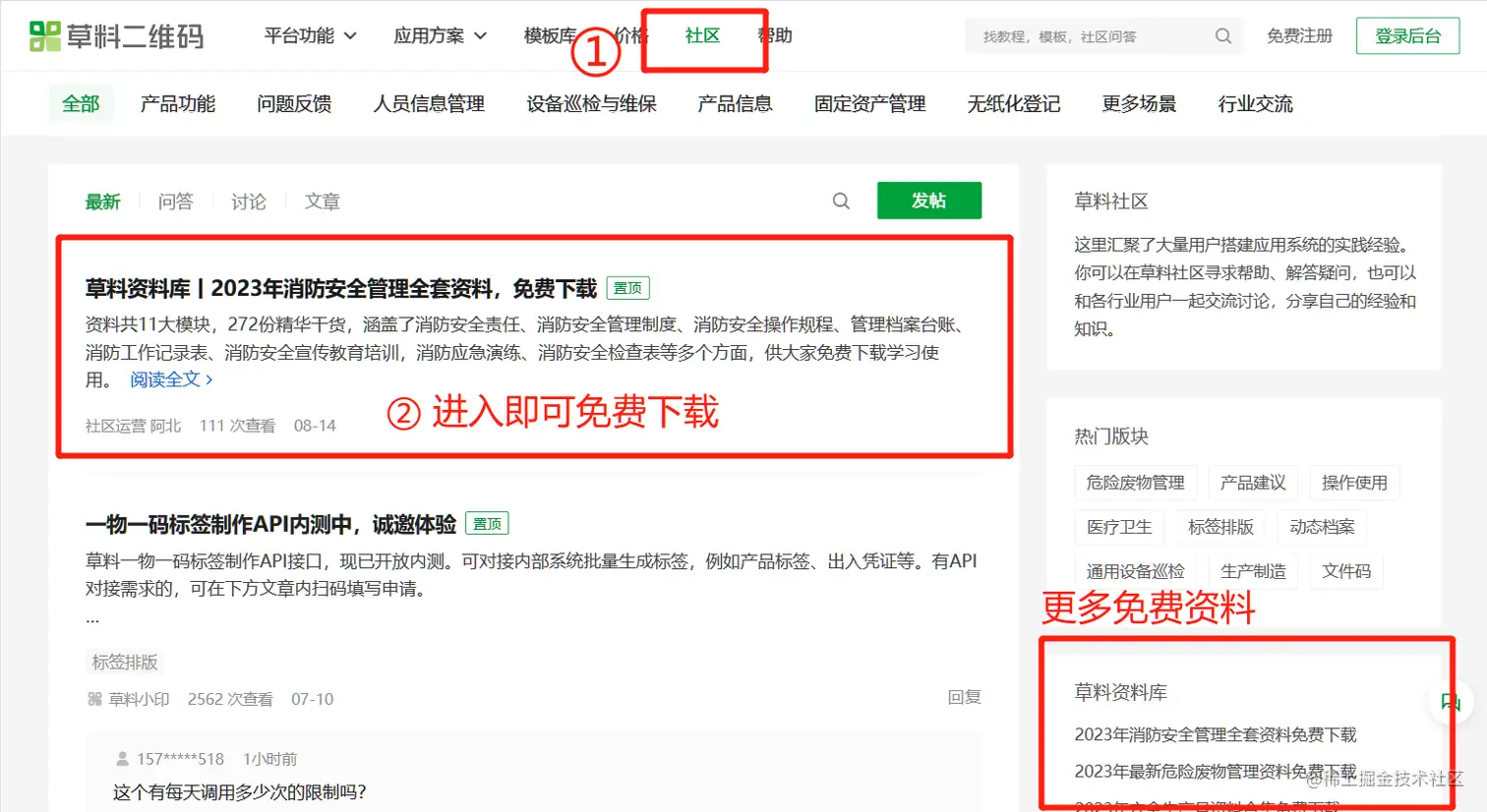Switch to the 文章 post filter
Image resolution: width=1487 pixels, height=812 pixels.
coord(322,202)
